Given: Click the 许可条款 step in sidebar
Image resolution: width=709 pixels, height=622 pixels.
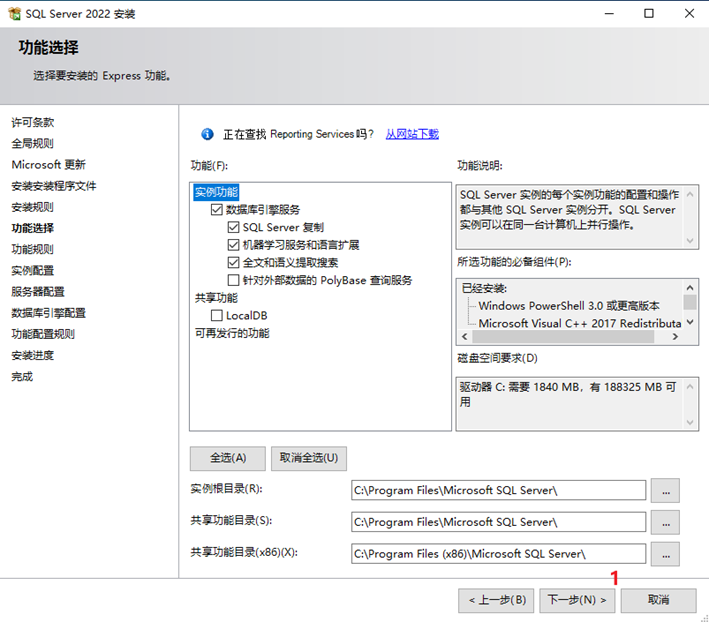Looking at the screenshot, I should coord(33,123).
